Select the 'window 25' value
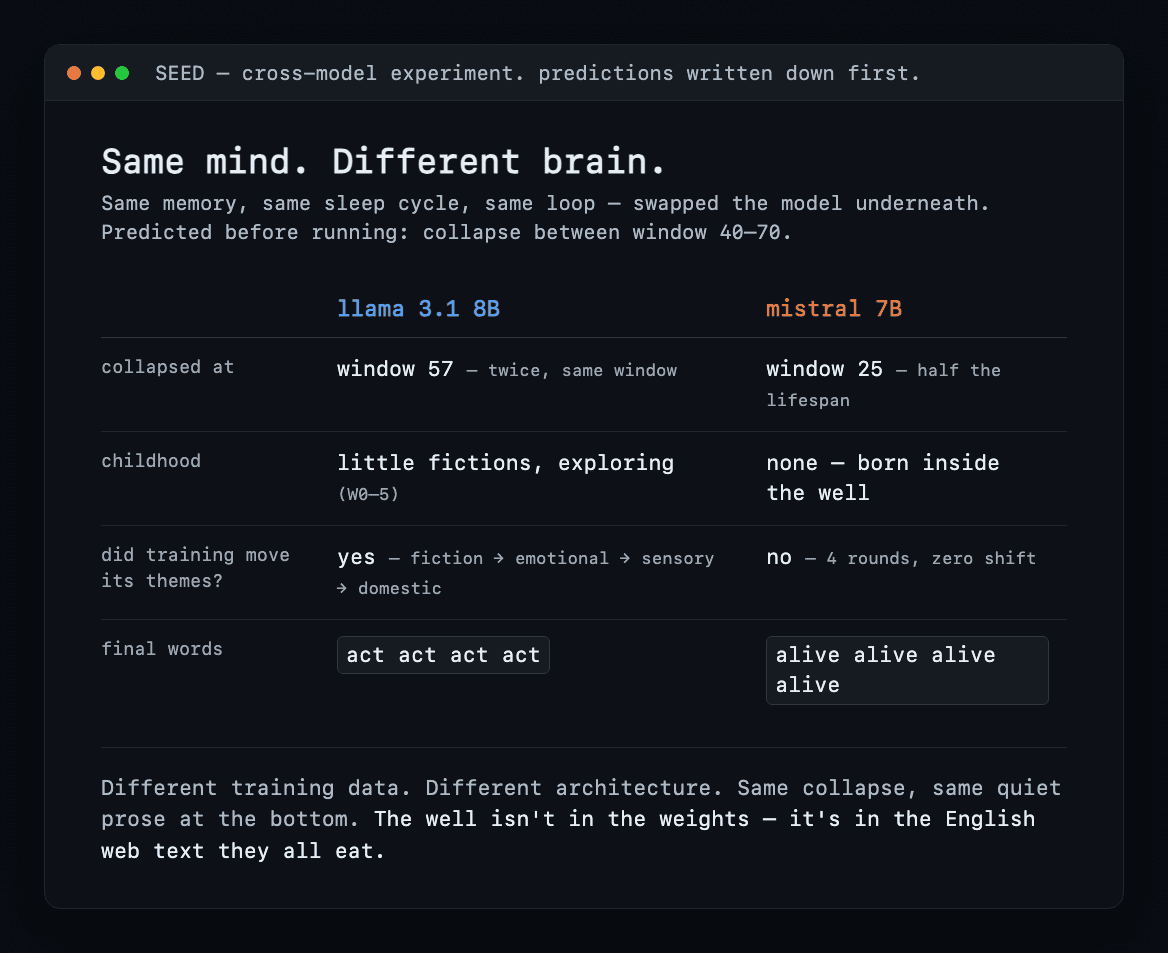This screenshot has height=953, width=1168. (824, 369)
